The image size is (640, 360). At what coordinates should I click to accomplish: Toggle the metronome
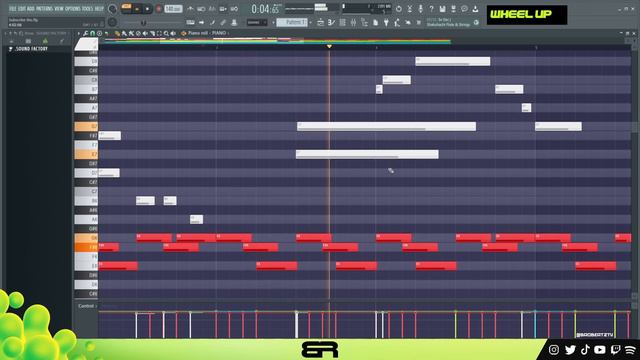tap(190, 9)
